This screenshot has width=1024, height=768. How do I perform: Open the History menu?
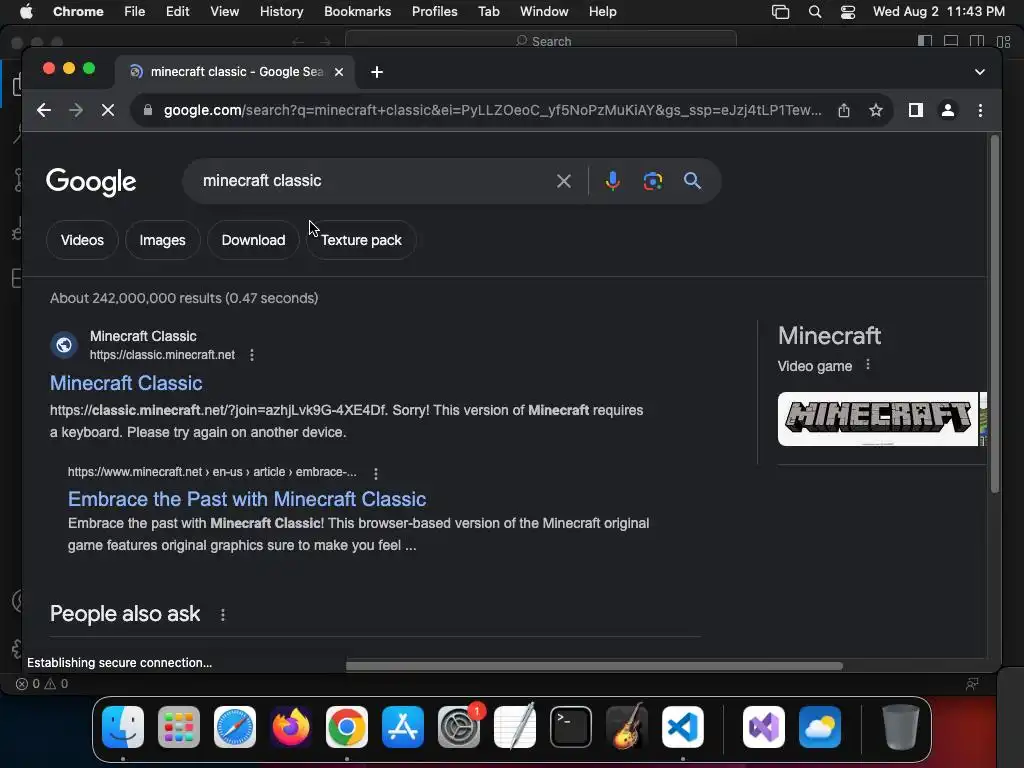(281, 11)
